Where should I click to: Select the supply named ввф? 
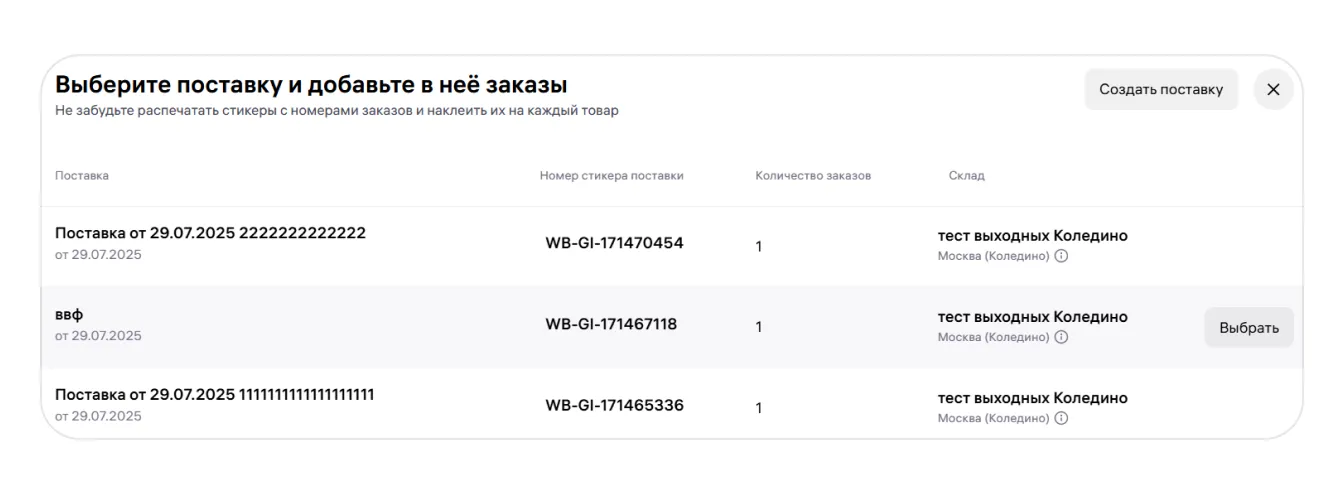[1248, 327]
